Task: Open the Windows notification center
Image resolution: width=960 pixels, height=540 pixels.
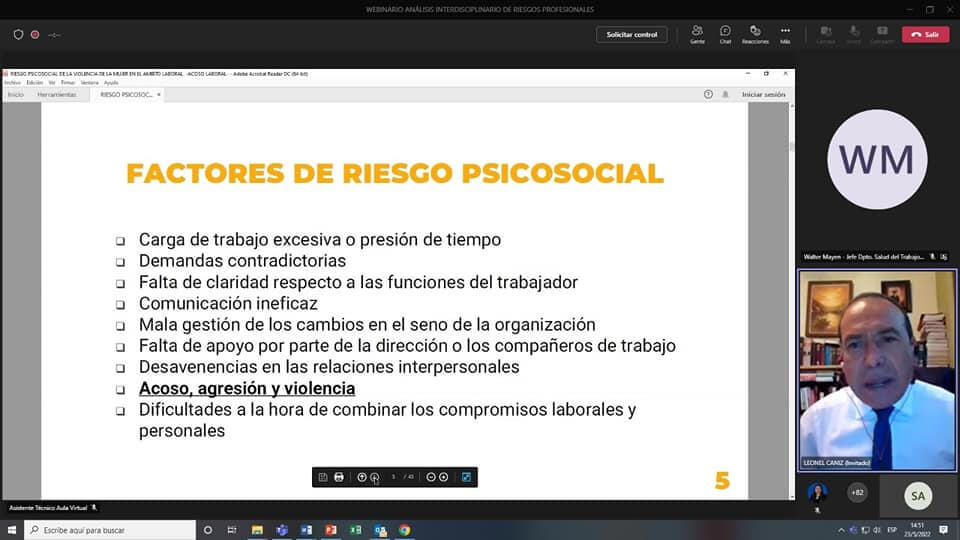Action: click(x=943, y=530)
